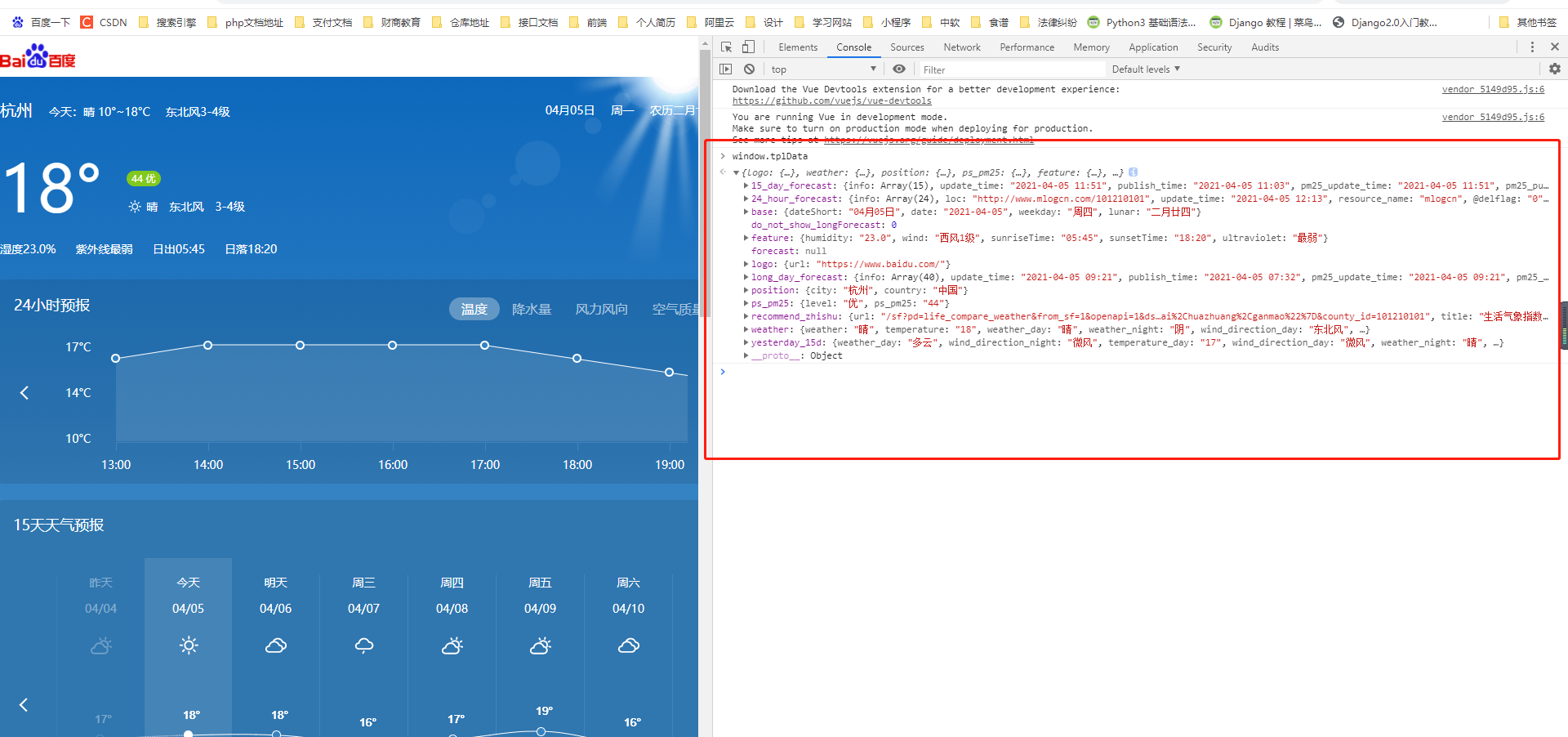Open the vue-devtools GitHub link
Viewport: 1568px width, 737px height.
[x=832, y=100]
